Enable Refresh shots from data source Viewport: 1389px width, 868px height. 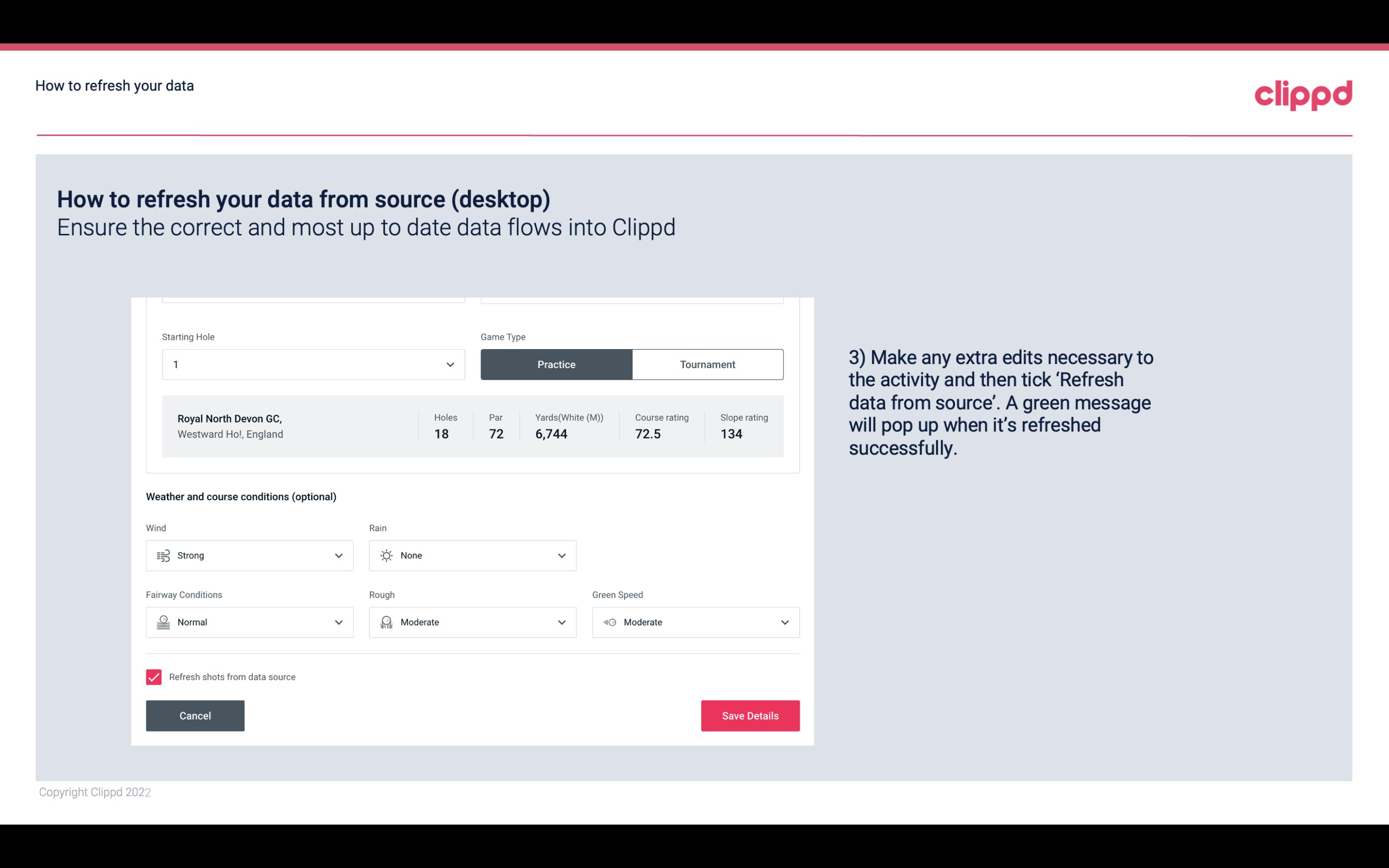(x=153, y=676)
